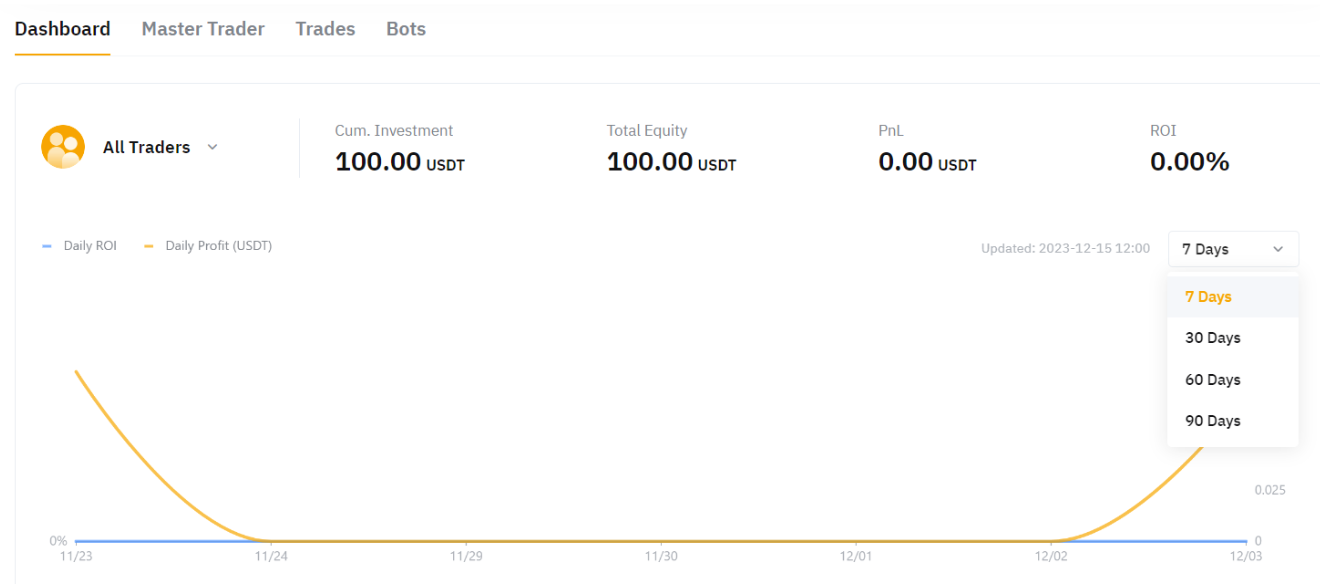Switch to the Master Trader tab
This screenshot has width=1320, height=584.
point(203,29)
